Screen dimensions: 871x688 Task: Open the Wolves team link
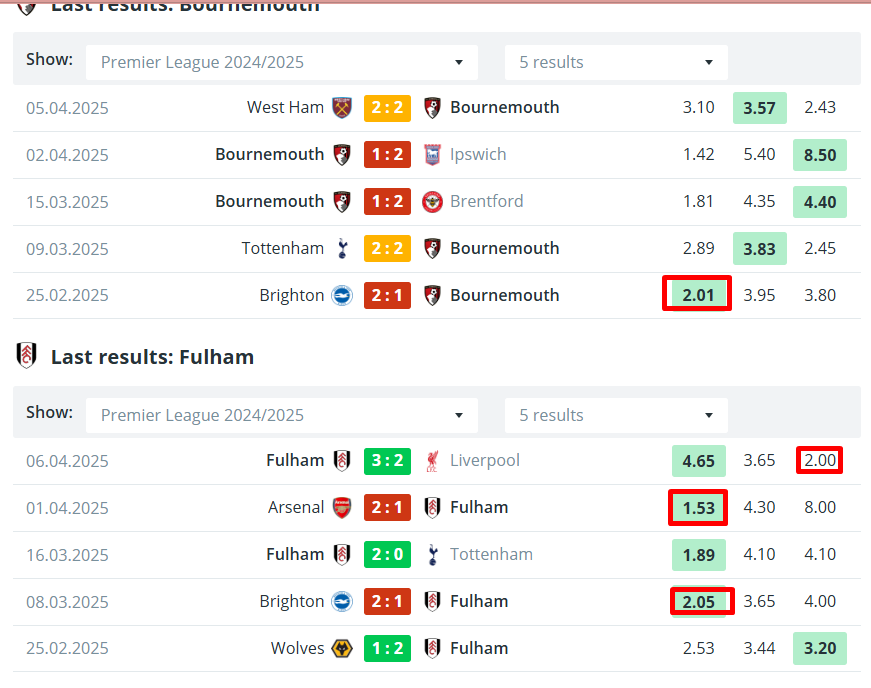click(x=297, y=649)
